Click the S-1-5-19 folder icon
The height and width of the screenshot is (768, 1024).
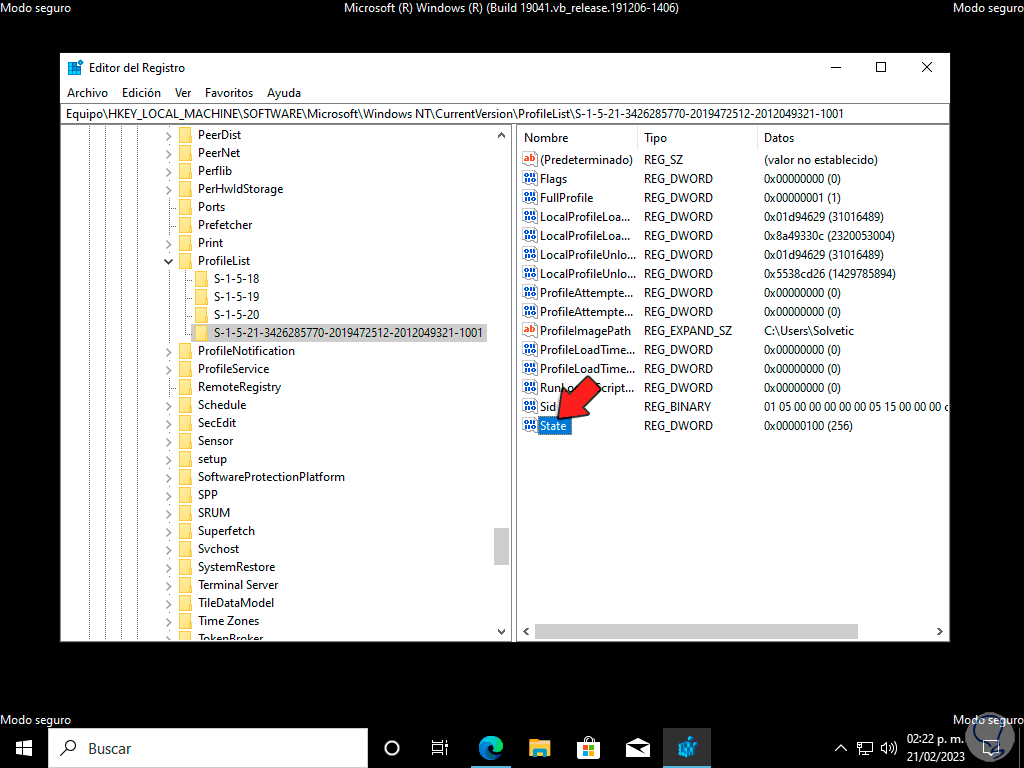[201, 296]
